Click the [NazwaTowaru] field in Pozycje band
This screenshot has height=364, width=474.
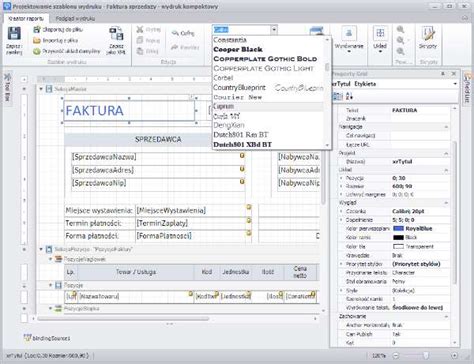tap(135, 296)
